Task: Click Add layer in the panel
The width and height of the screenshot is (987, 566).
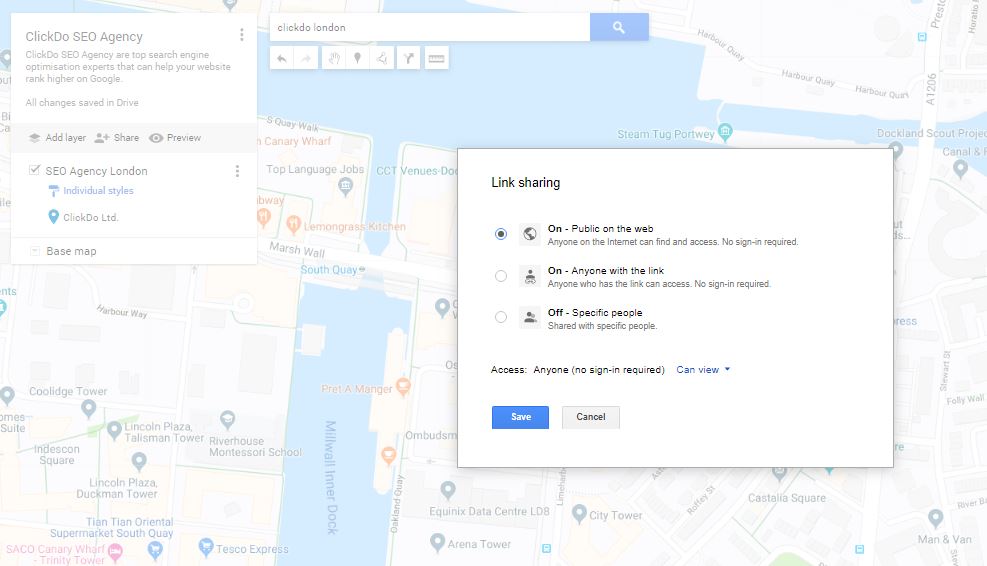Action: point(57,138)
